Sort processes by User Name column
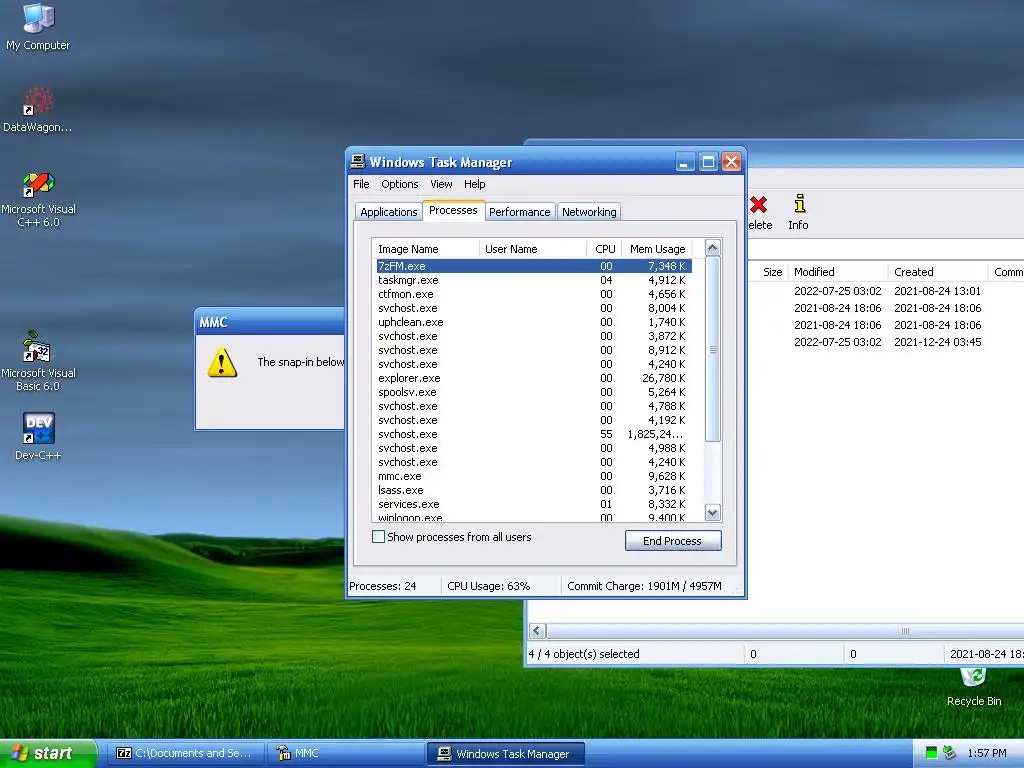The height and width of the screenshot is (768, 1024). (533, 249)
